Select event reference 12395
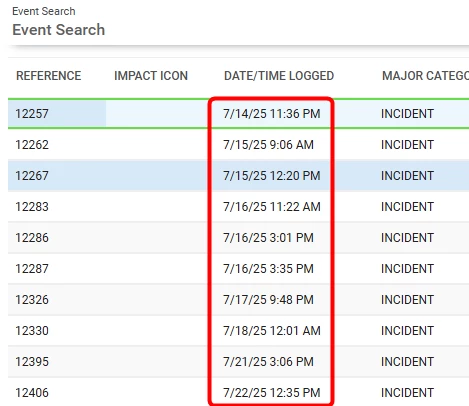 (32, 362)
